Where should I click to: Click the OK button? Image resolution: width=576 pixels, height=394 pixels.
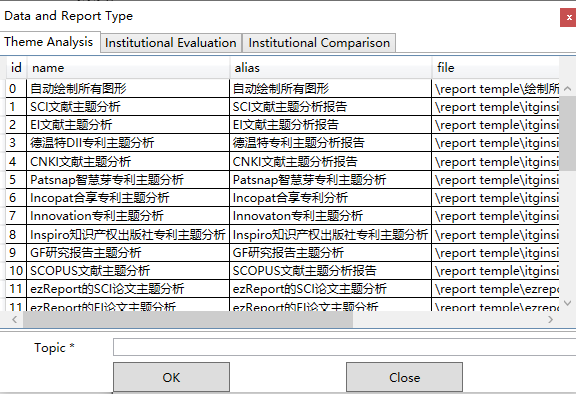171,377
